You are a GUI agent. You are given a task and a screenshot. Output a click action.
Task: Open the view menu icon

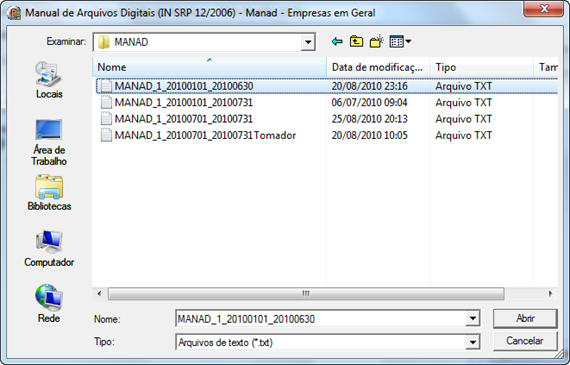[400, 42]
